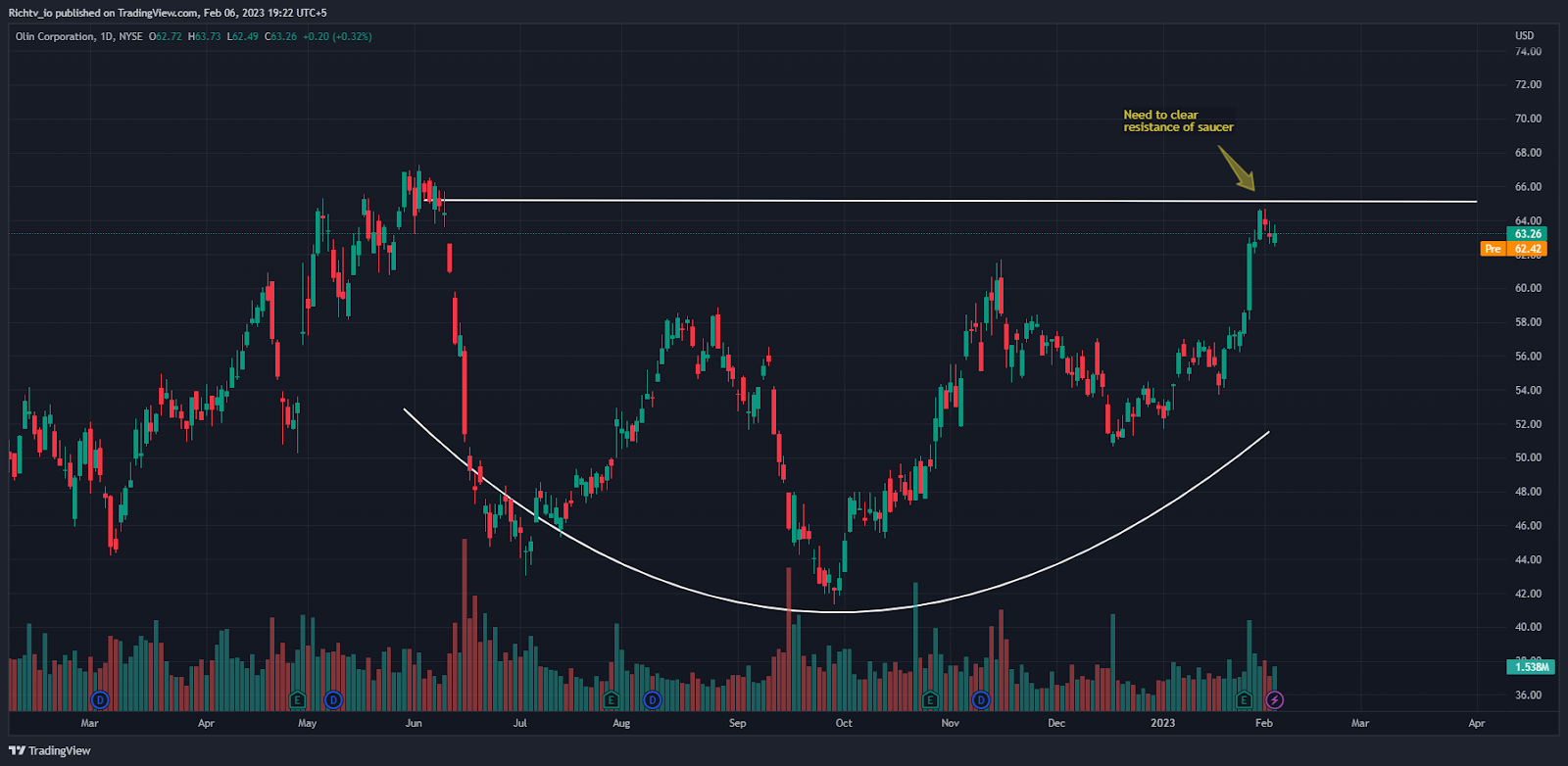Screen dimensions: 1568x766
Task: Click the Nov label on time axis
Action: tap(950, 723)
